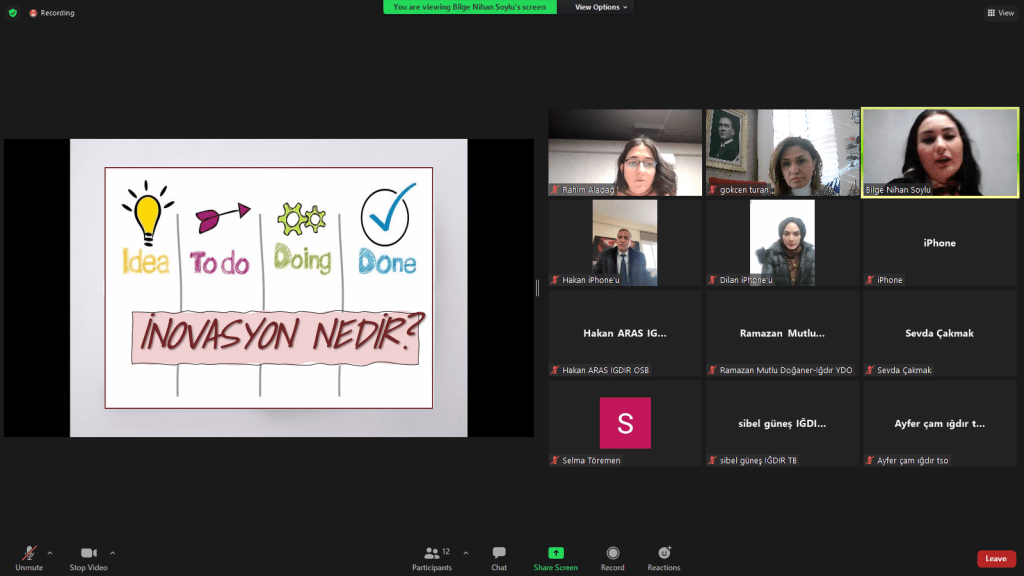Select gokcen turan's video tile
The height and width of the screenshot is (576, 1024).
pos(782,152)
